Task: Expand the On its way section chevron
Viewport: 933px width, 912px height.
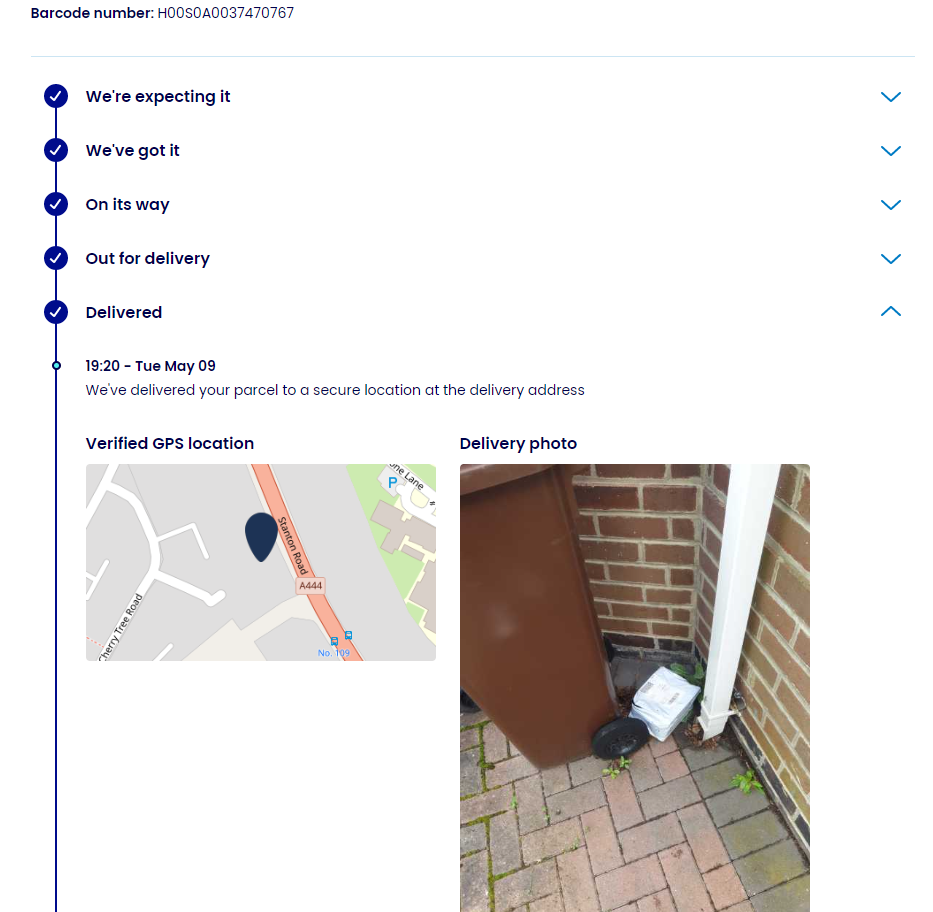Action: [890, 205]
